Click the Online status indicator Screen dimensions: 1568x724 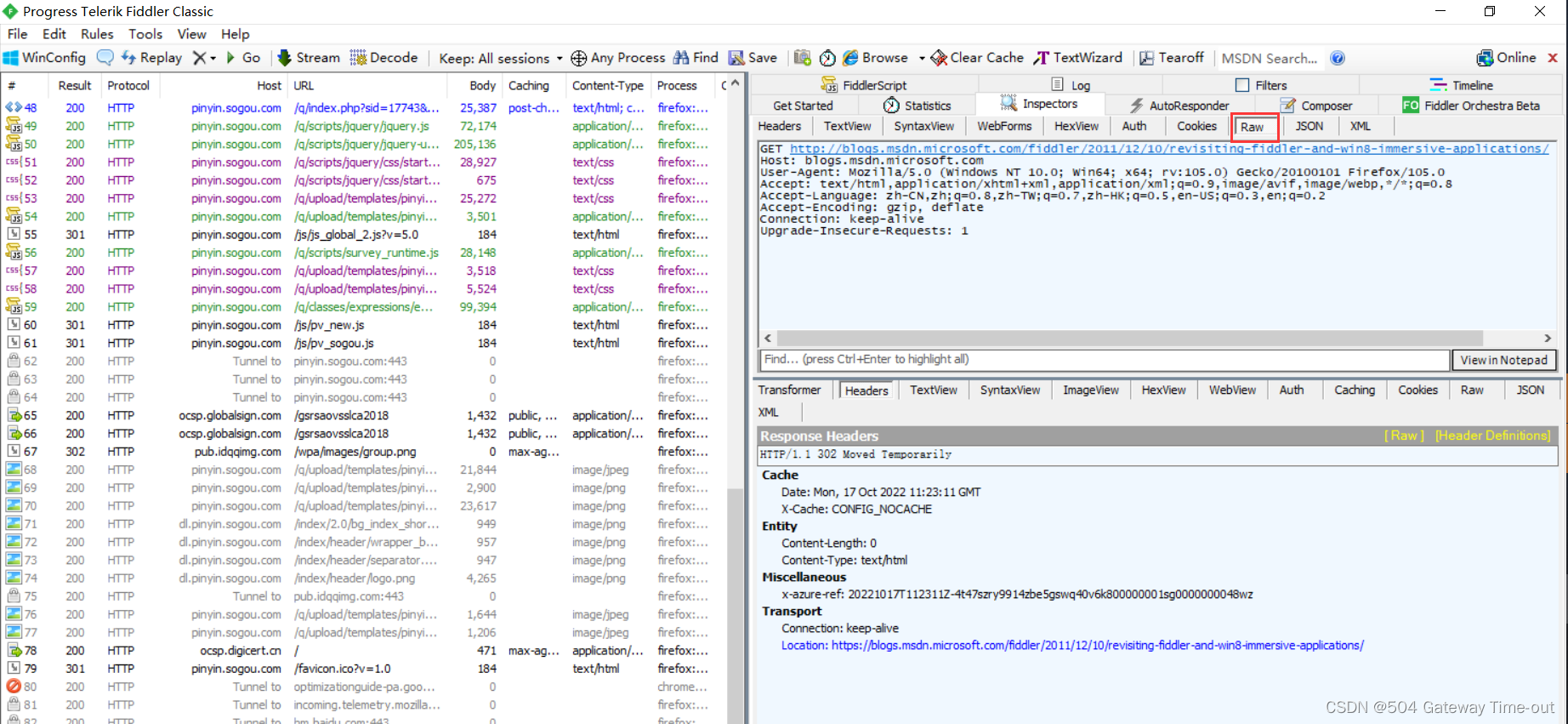point(1507,58)
